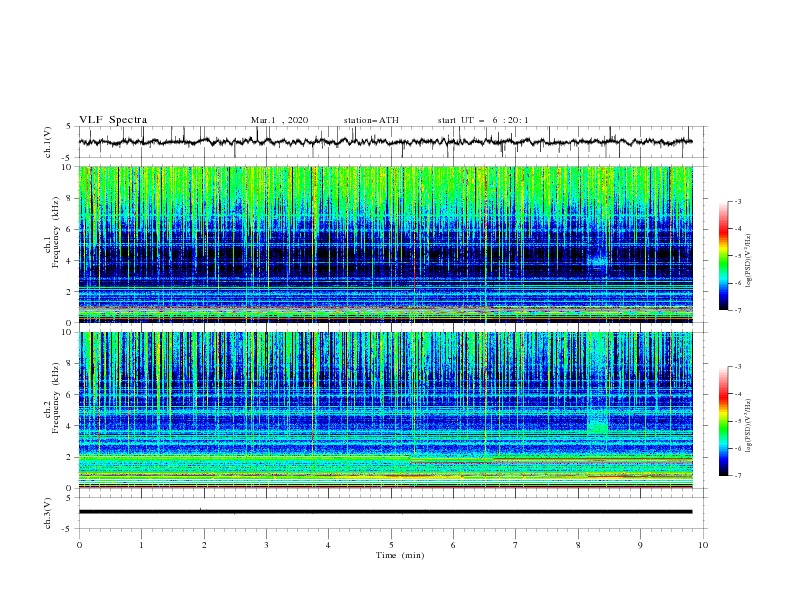This screenshot has height=612, width=792.
Task: Click the "-3" tick on ch.1 color bar
Action: click(x=737, y=201)
